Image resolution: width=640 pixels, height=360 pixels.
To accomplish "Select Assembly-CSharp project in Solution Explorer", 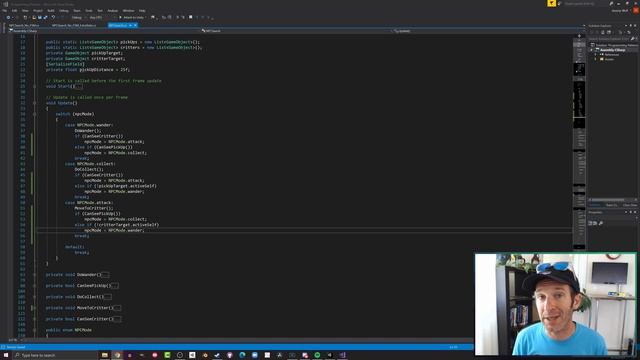I will 613,50.
